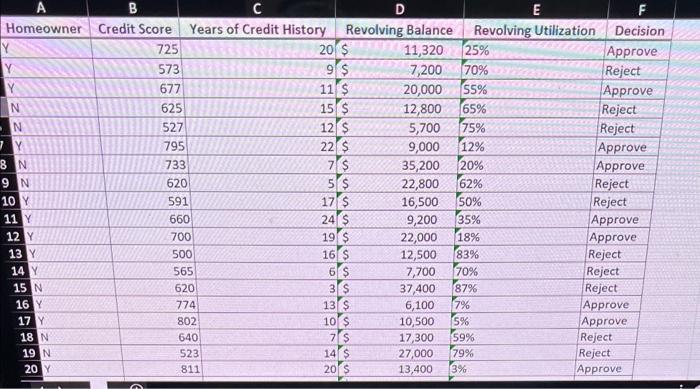Viewport: 700px width, 389px height.
Task: Click revolving balance cell 27,000
Action: coord(395,353)
